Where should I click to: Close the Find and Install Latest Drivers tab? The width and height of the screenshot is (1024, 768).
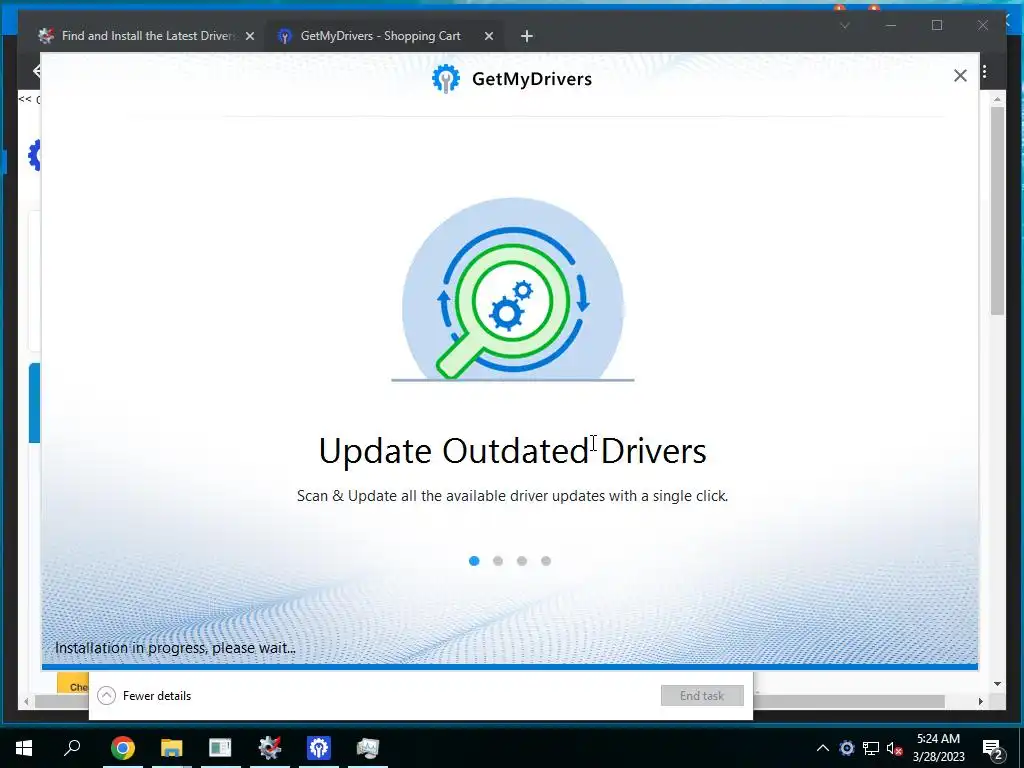pos(249,37)
